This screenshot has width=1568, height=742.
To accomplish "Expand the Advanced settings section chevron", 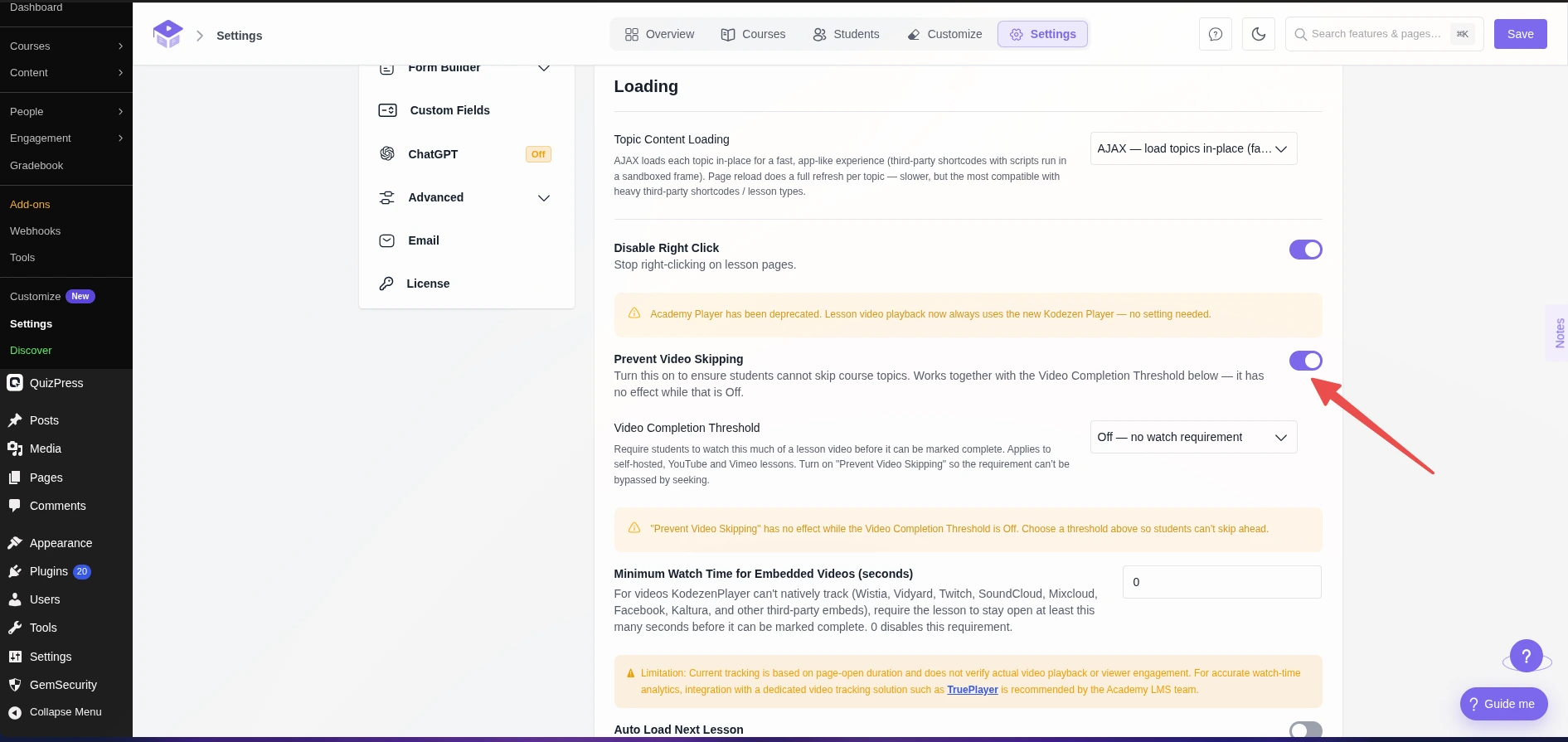I will tap(544, 197).
